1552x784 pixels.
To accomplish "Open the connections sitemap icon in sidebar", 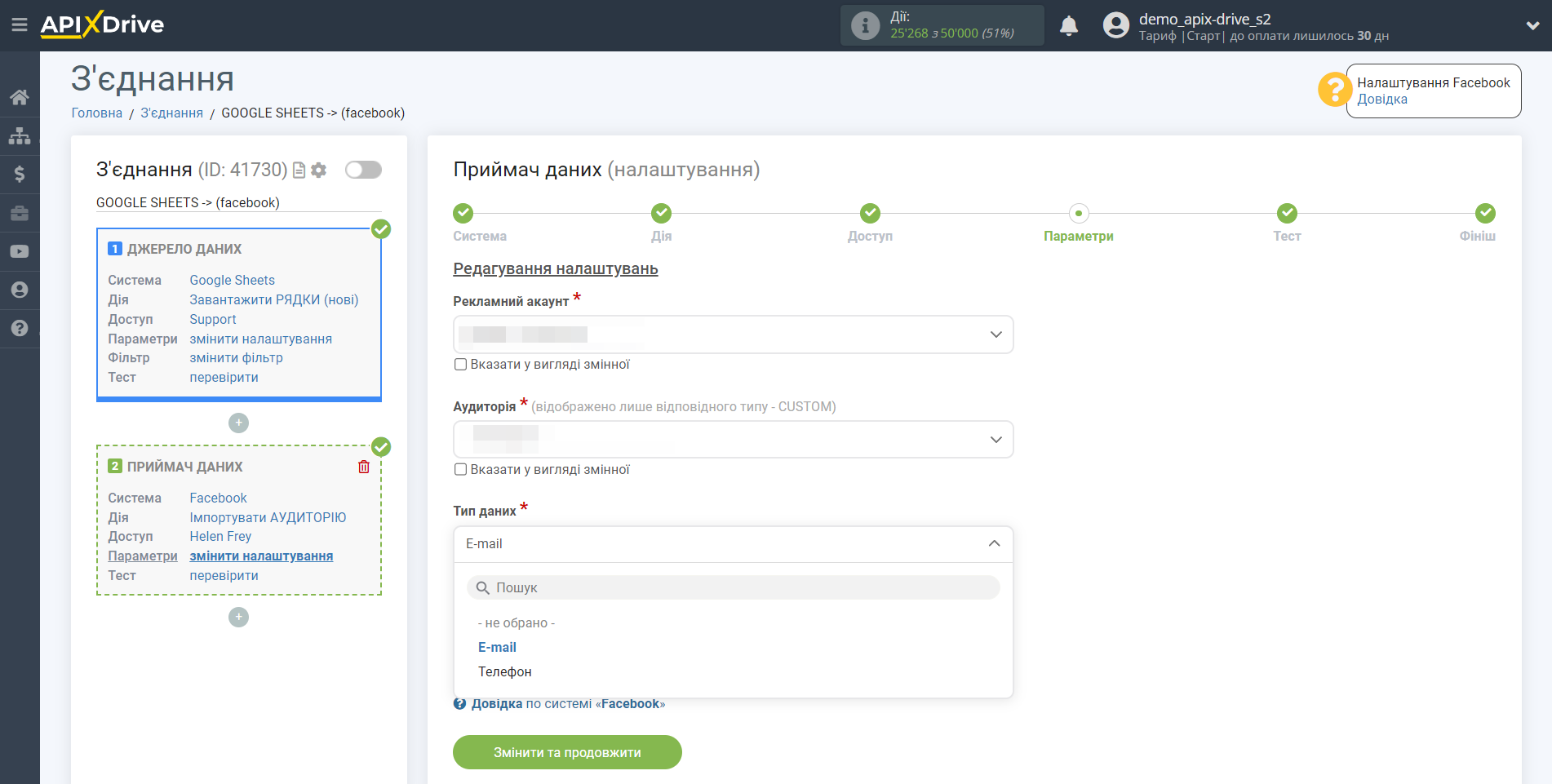I will pos(20,135).
